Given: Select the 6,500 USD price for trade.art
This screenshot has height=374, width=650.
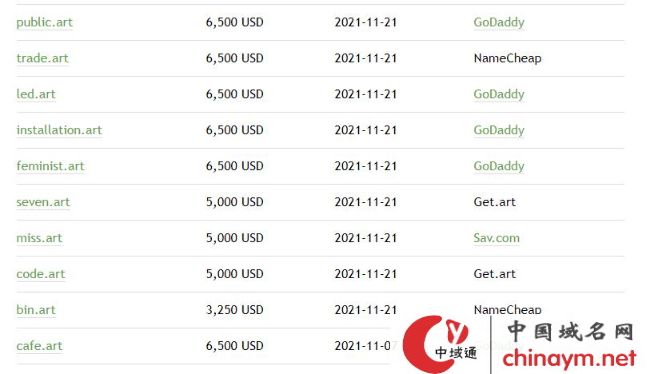Looking at the screenshot, I should (x=234, y=58).
